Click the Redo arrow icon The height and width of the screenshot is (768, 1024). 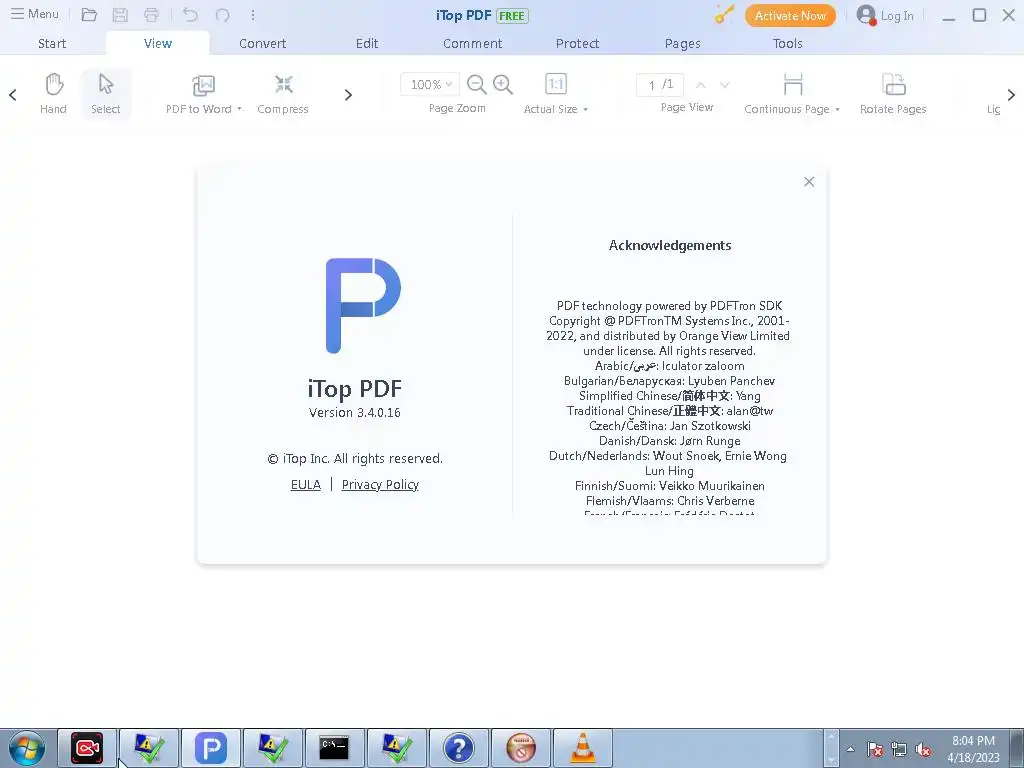click(x=223, y=15)
